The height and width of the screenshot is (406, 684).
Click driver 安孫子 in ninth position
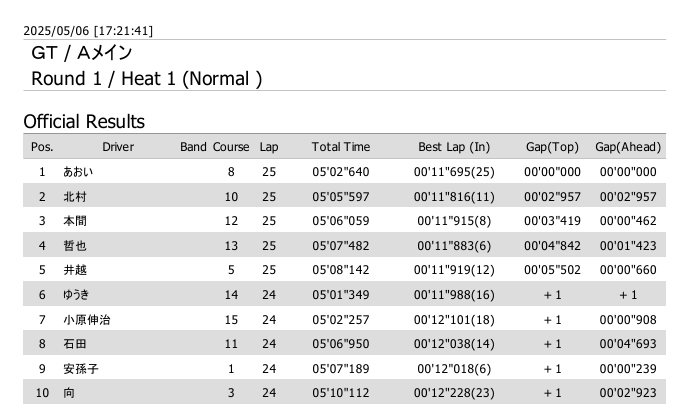[80, 369]
